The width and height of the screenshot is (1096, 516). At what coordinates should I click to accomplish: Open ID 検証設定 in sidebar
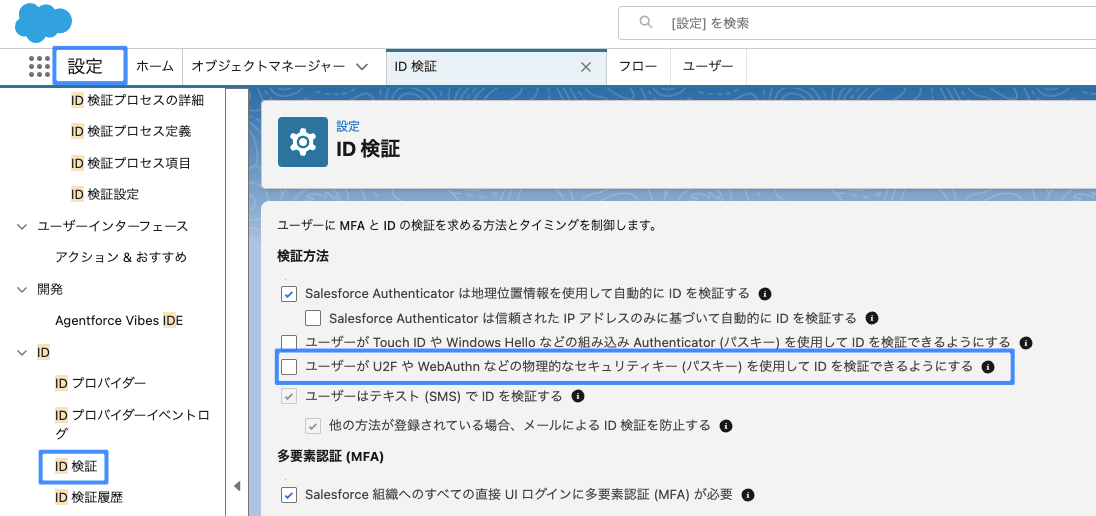tap(105, 194)
